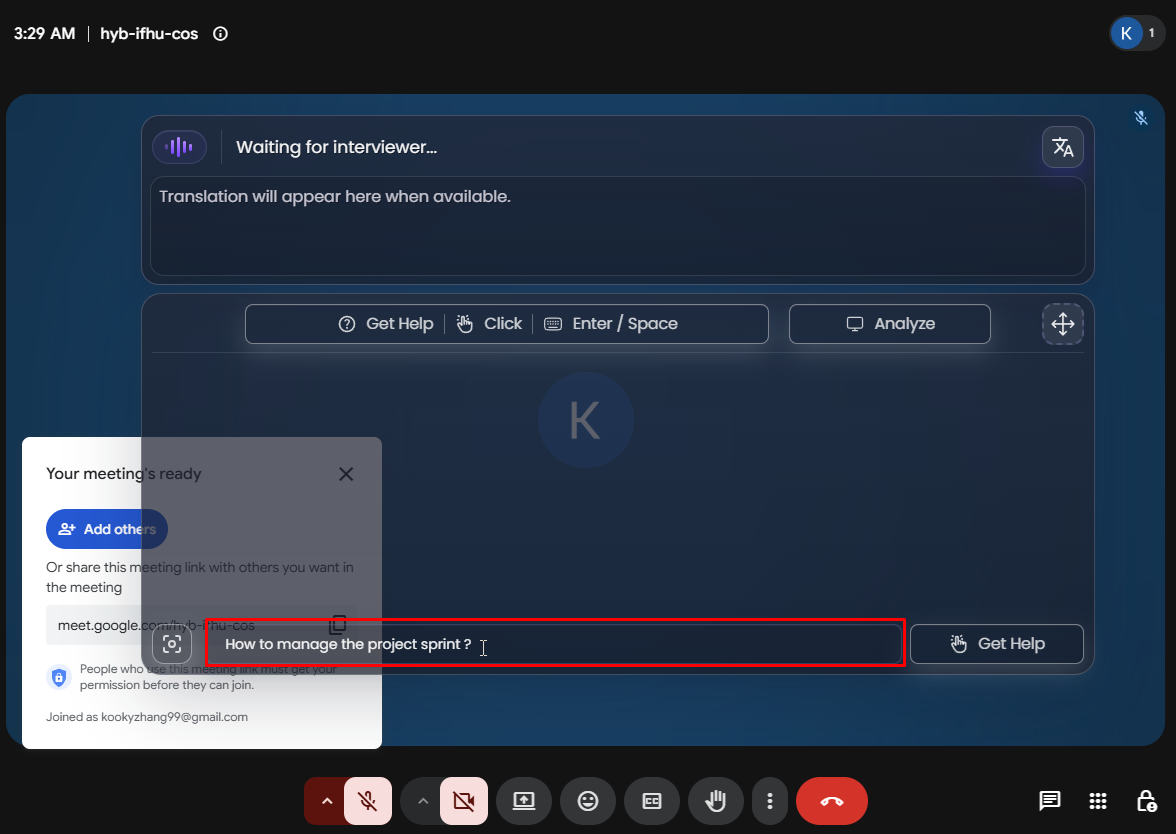This screenshot has height=834, width=1176.
Task: Click the meeting link text meet.google.com
Action: (156, 625)
